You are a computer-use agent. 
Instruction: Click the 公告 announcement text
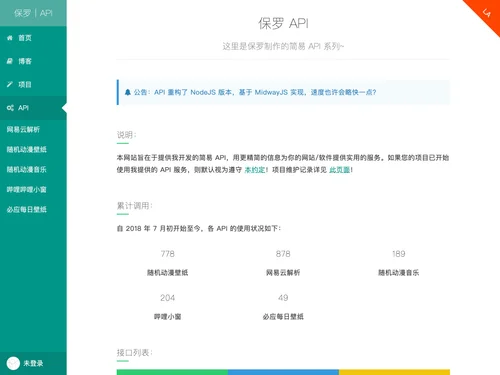pyautogui.click(x=255, y=92)
